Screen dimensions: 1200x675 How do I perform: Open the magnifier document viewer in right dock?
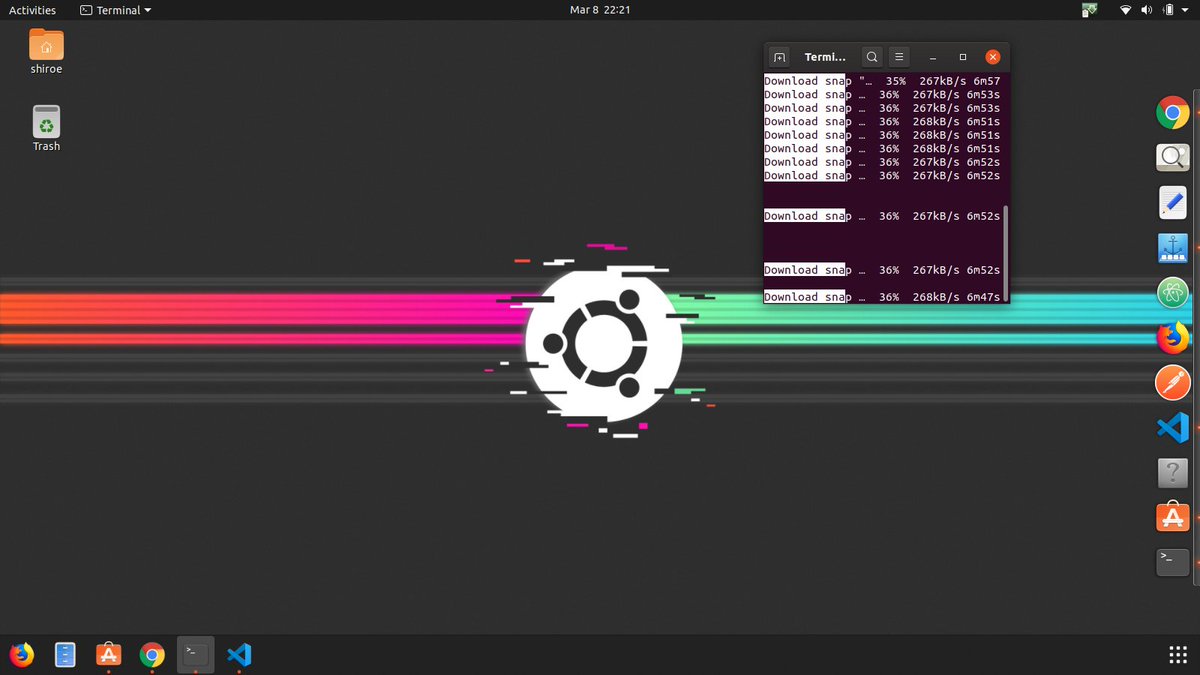point(1172,157)
